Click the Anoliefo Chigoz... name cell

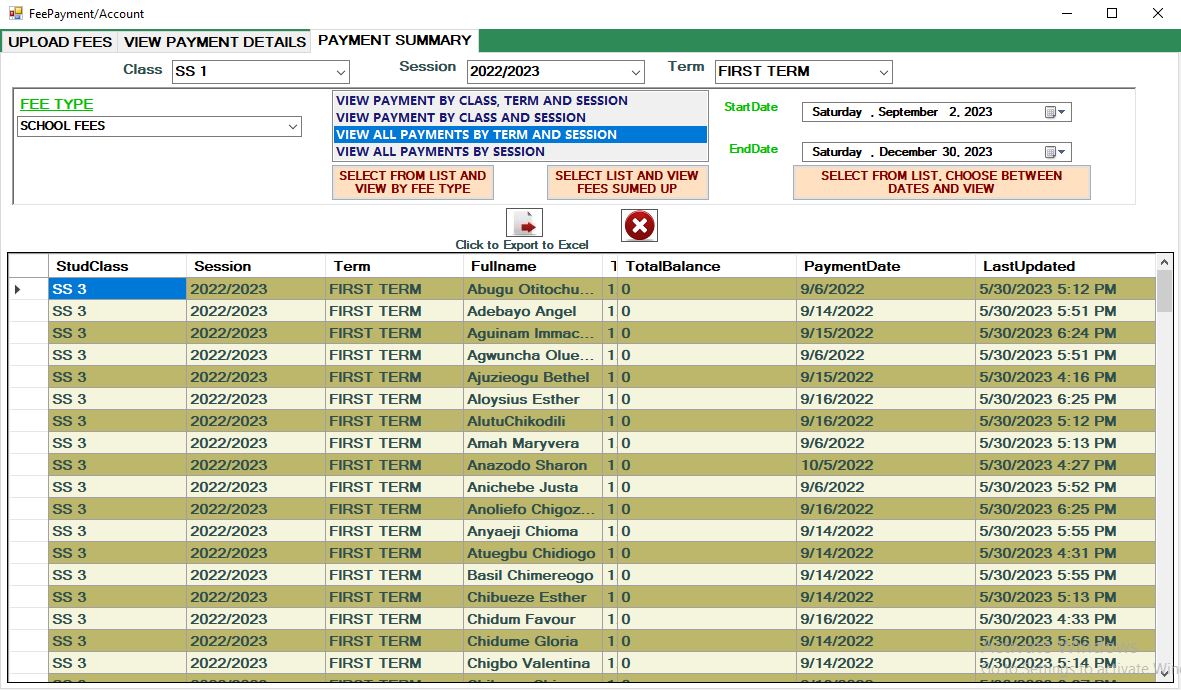[533, 509]
